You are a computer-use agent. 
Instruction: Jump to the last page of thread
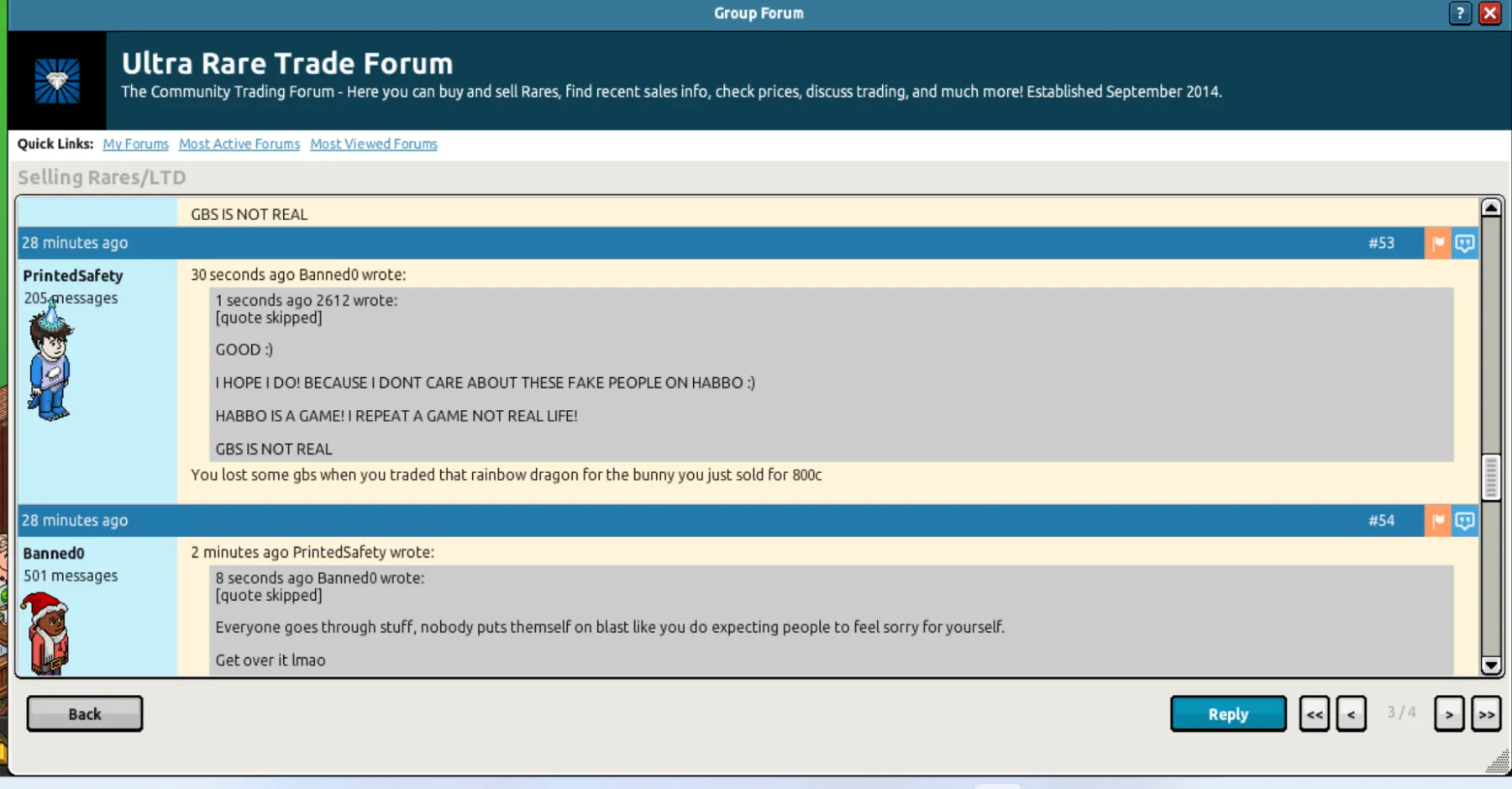click(1486, 714)
